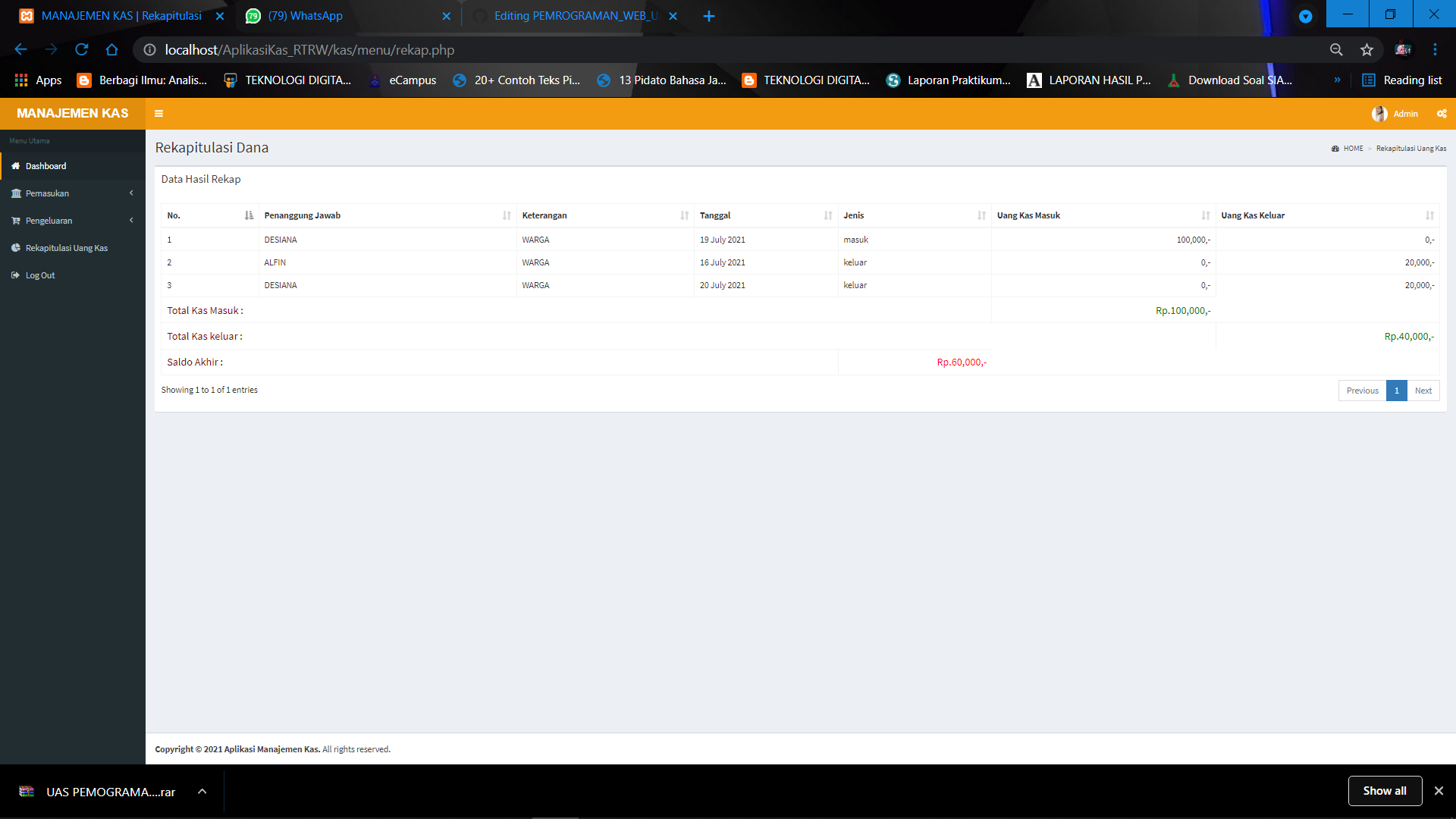Select Rekapitulasi Uang Kas in the menu
1456x819 pixels.
pos(67,247)
